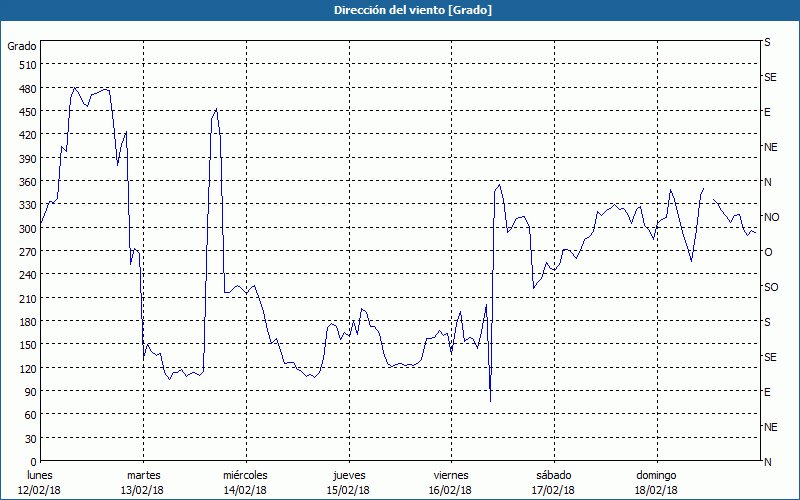Image resolution: width=800 pixels, height=500 pixels.
Task: Select the jueves 15/02/18 date label
Action: point(348,482)
